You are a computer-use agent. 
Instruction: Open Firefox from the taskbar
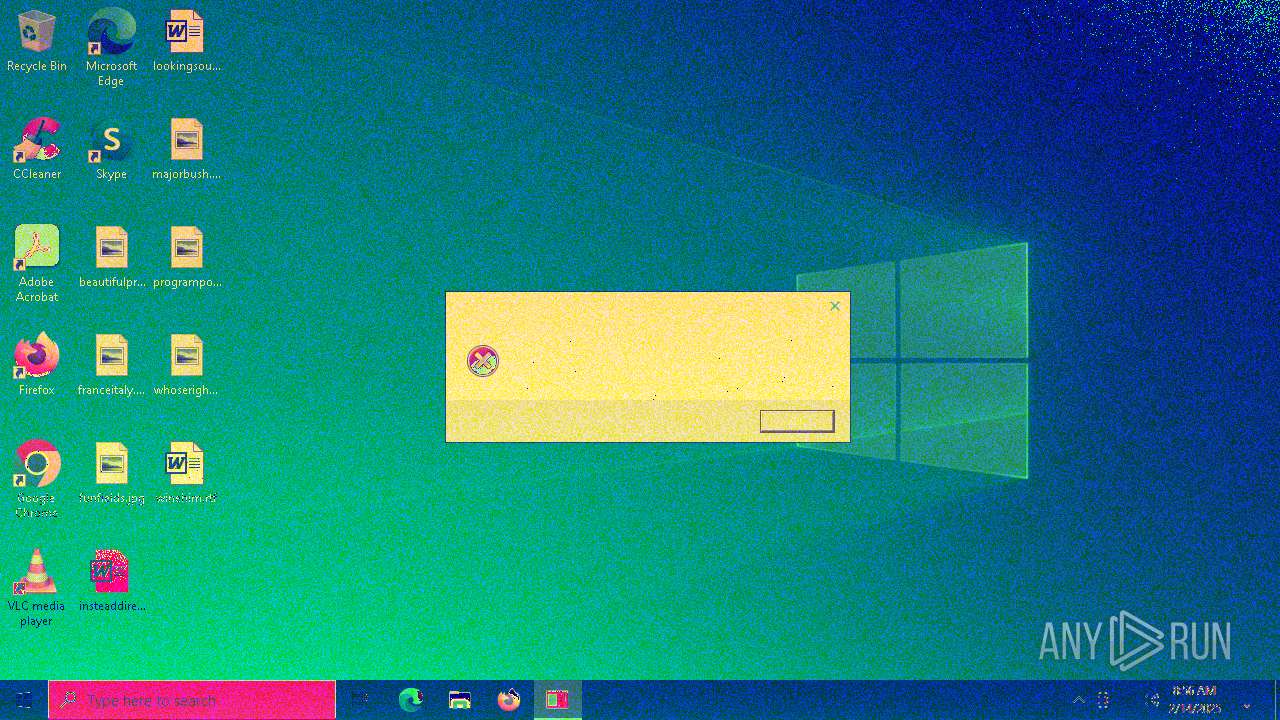click(x=509, y=700)
